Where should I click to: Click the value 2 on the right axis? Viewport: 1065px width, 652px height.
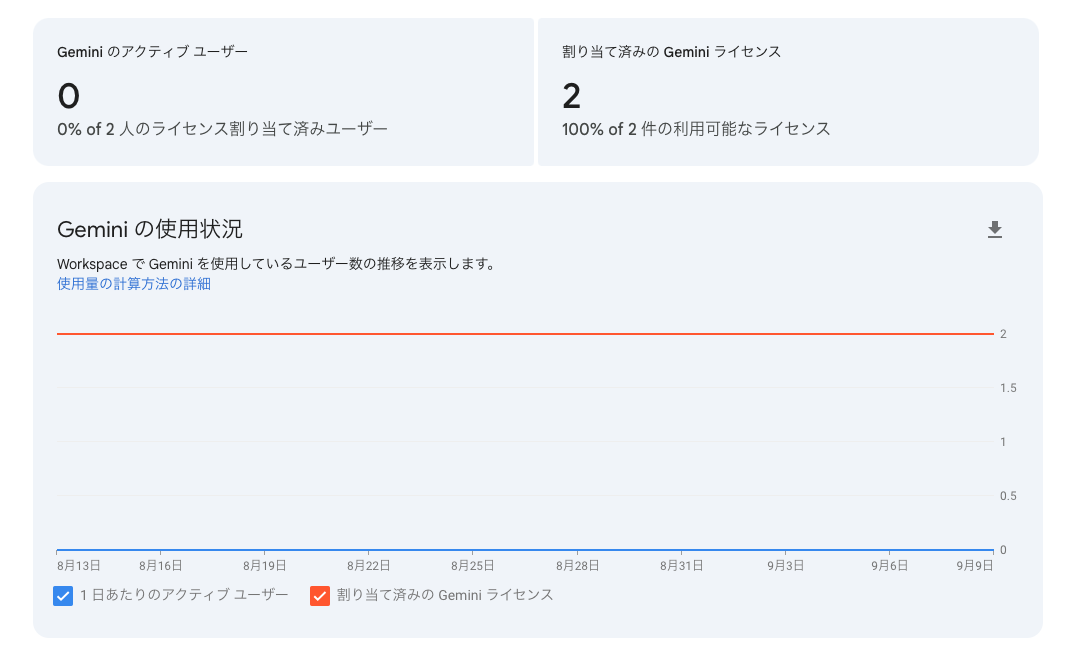[x=1003, y=334]
